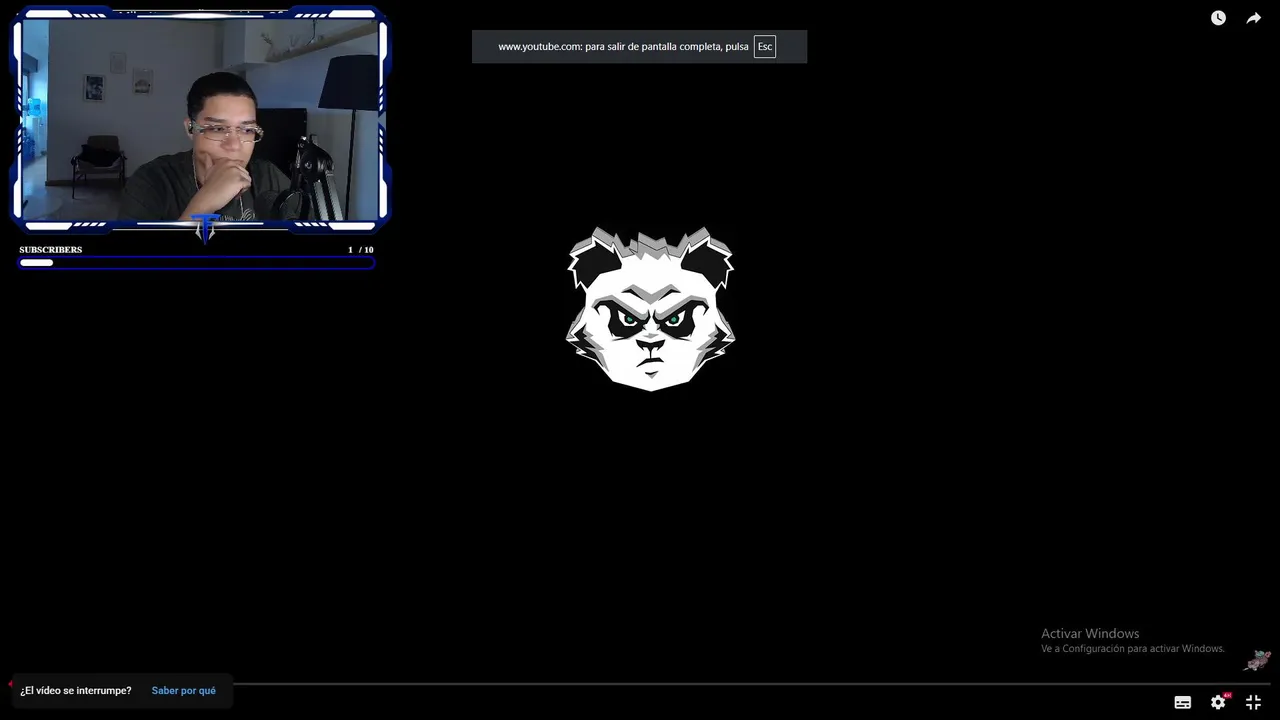The image size is (1280, 720).
Task: Click the '¿El vídeo se interrumpe?' message
Action: click(76, 691)
